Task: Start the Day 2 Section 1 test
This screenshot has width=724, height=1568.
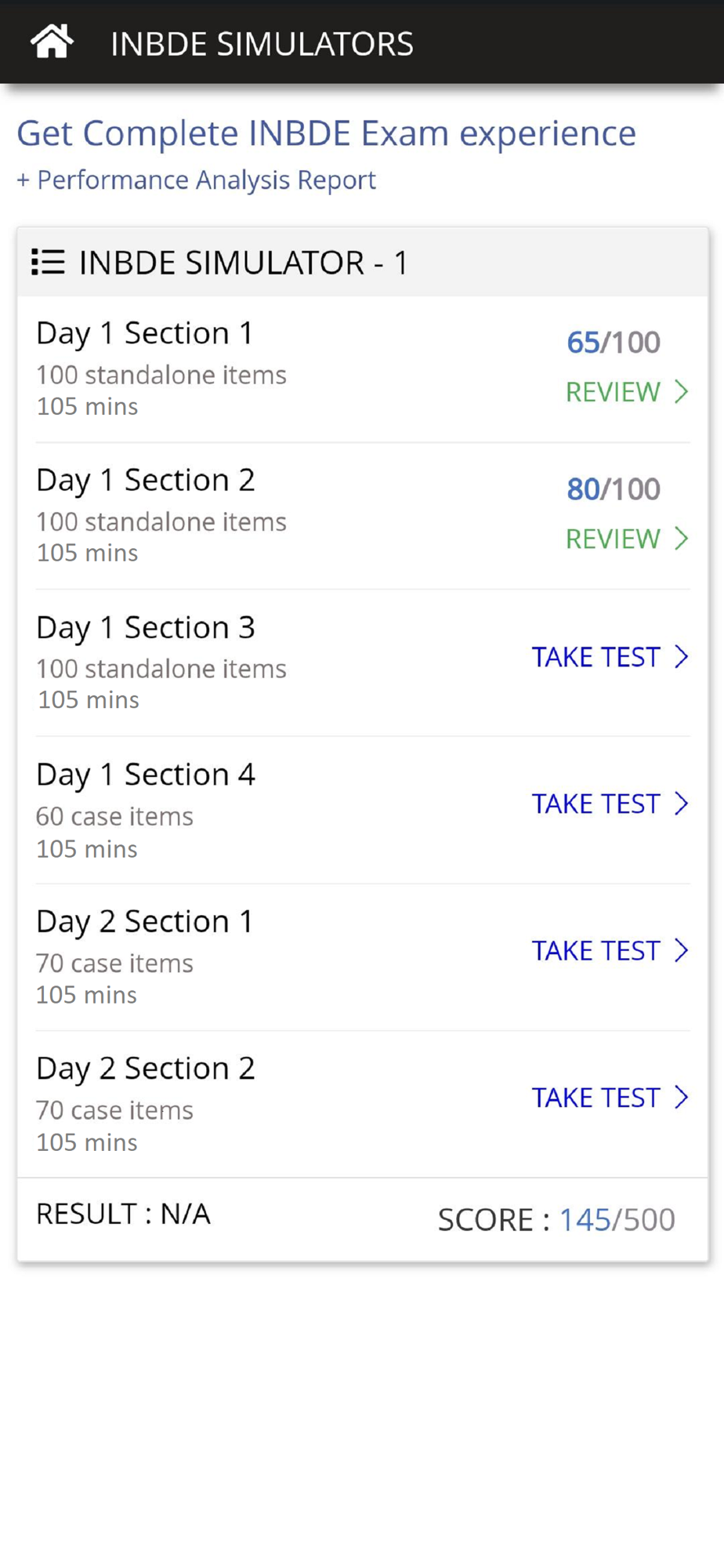Action: coord(595,951)
